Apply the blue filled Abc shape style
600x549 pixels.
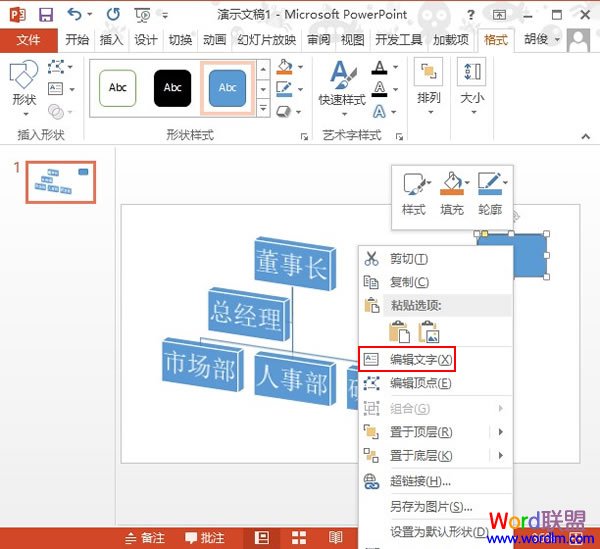coord(227,88)
